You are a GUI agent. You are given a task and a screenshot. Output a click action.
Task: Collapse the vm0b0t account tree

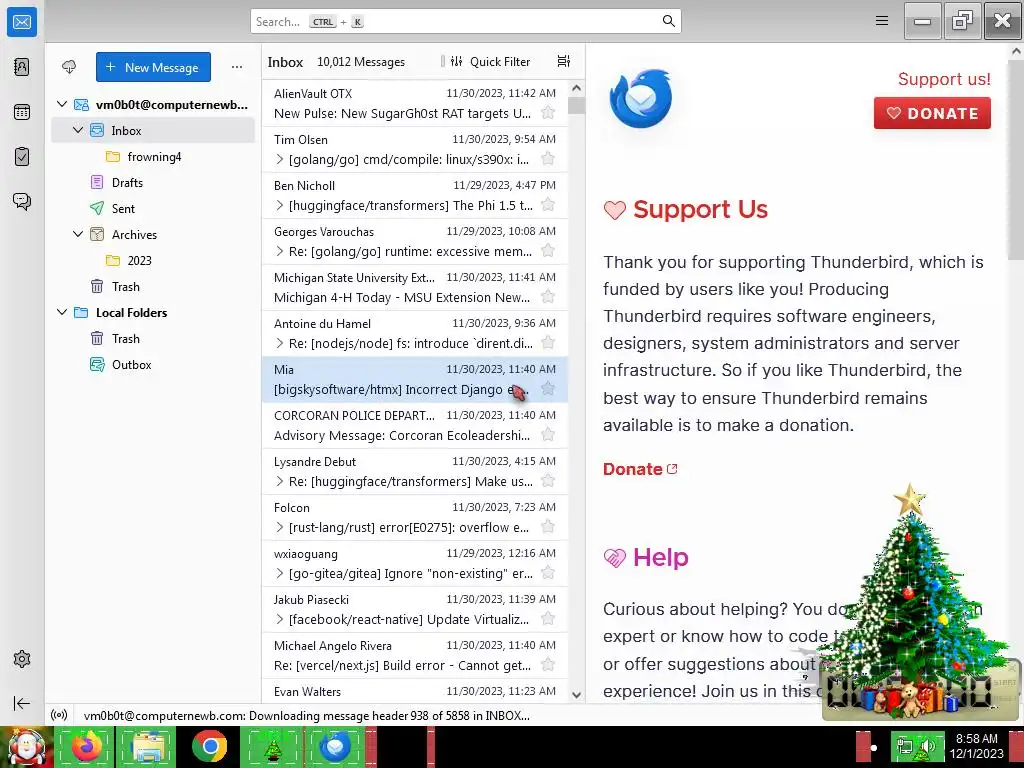[x=62, y=104]
